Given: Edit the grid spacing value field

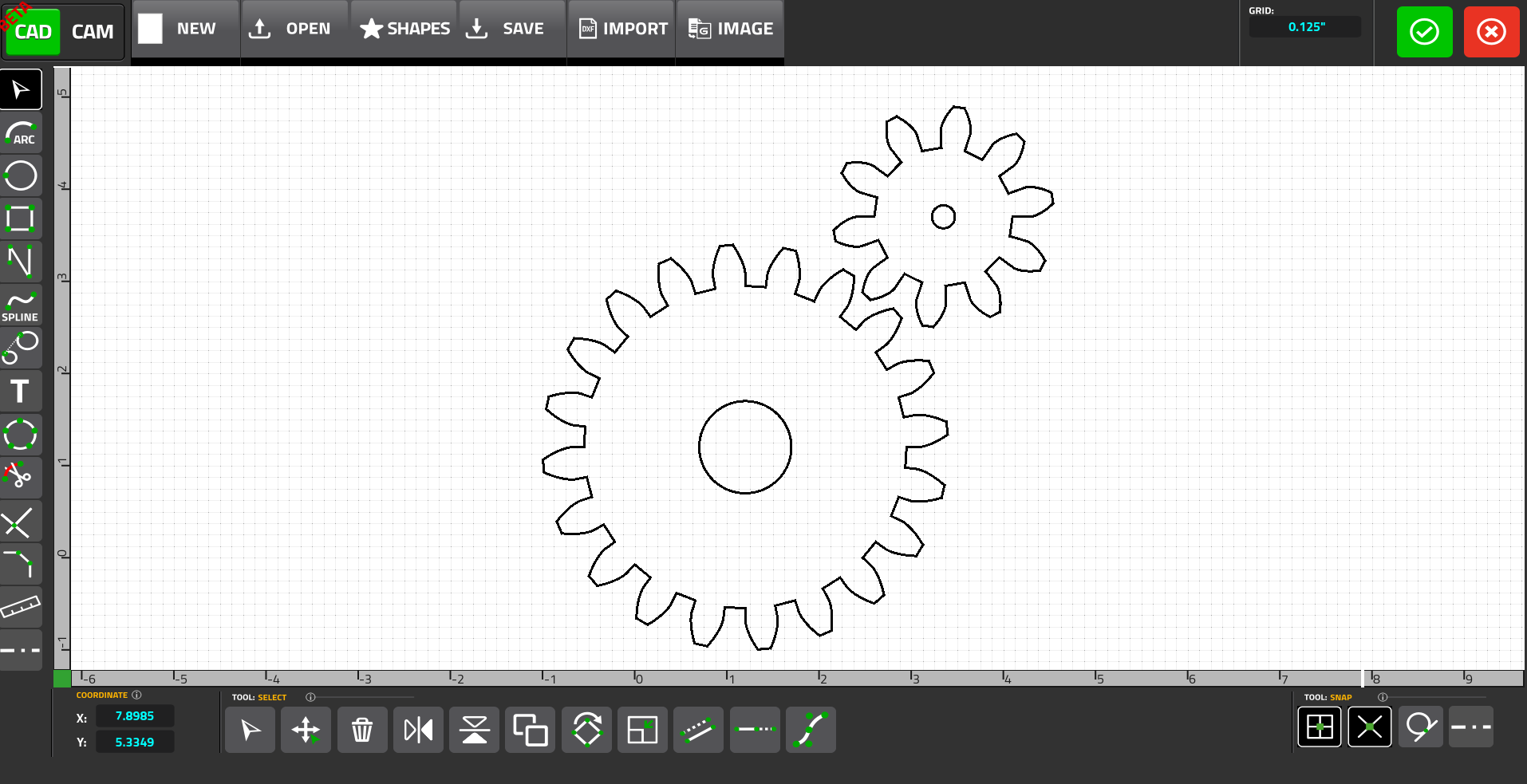Looking at the screenshot, I should coord(1305,26).
